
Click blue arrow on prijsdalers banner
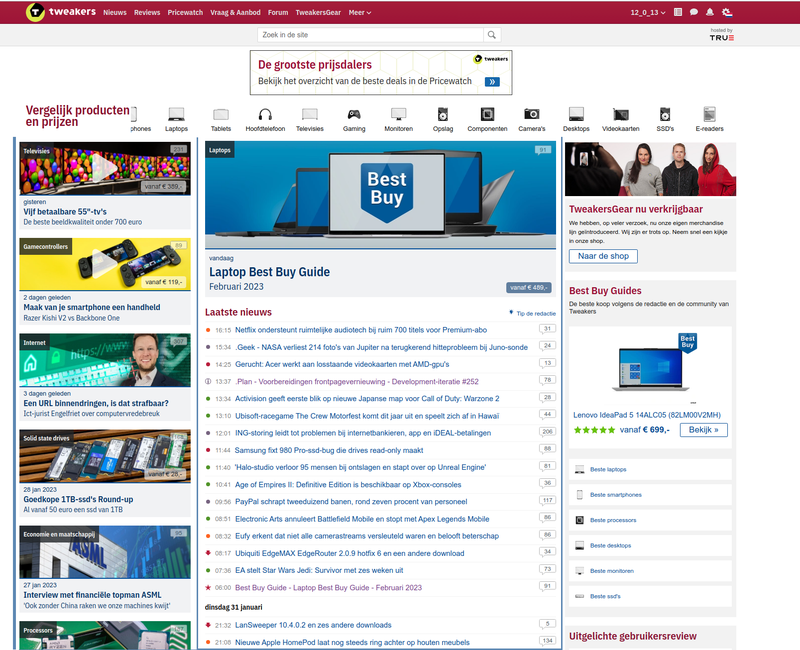click(x=492, y=82)
